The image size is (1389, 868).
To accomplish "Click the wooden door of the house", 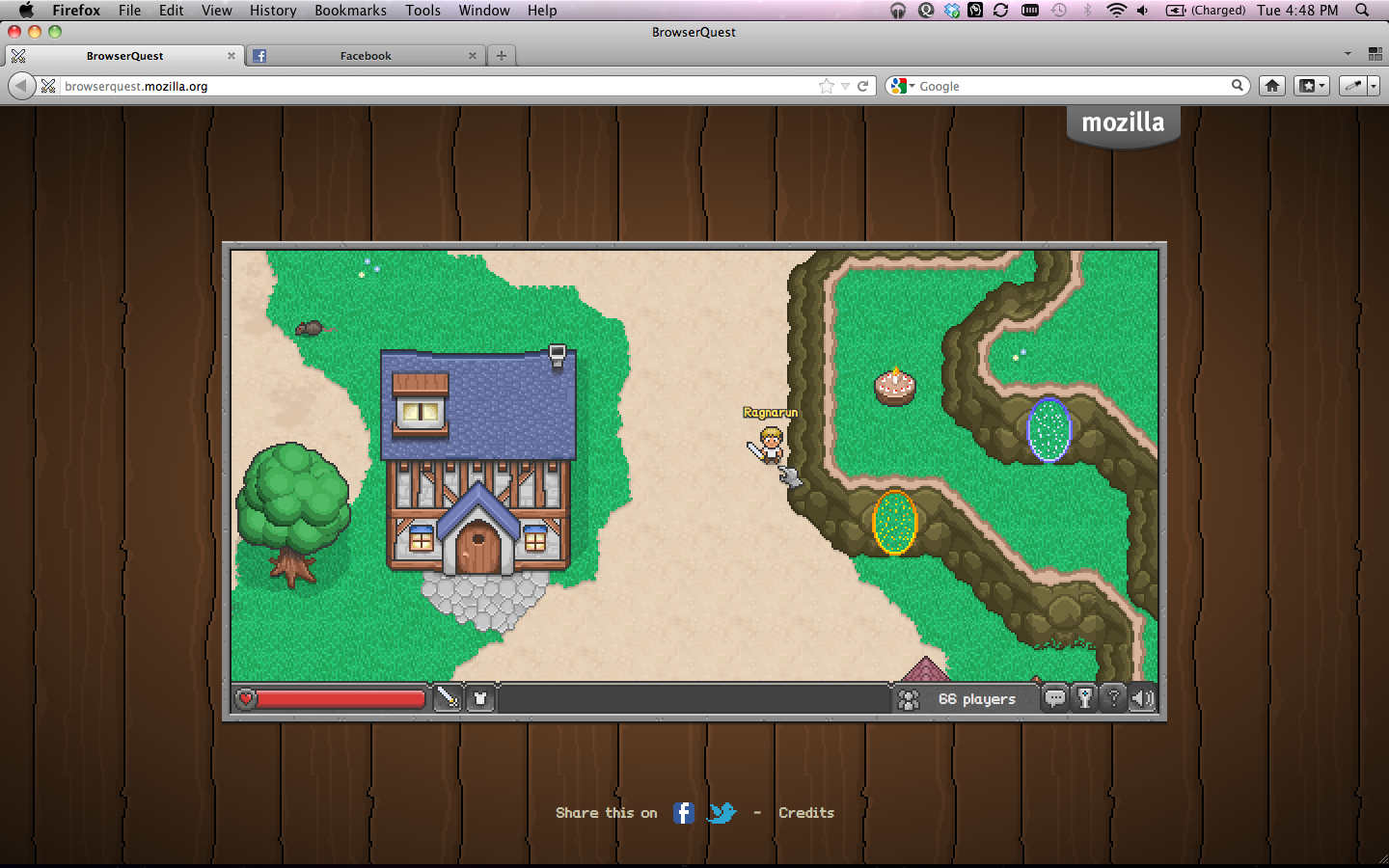I will click(477, 547).
